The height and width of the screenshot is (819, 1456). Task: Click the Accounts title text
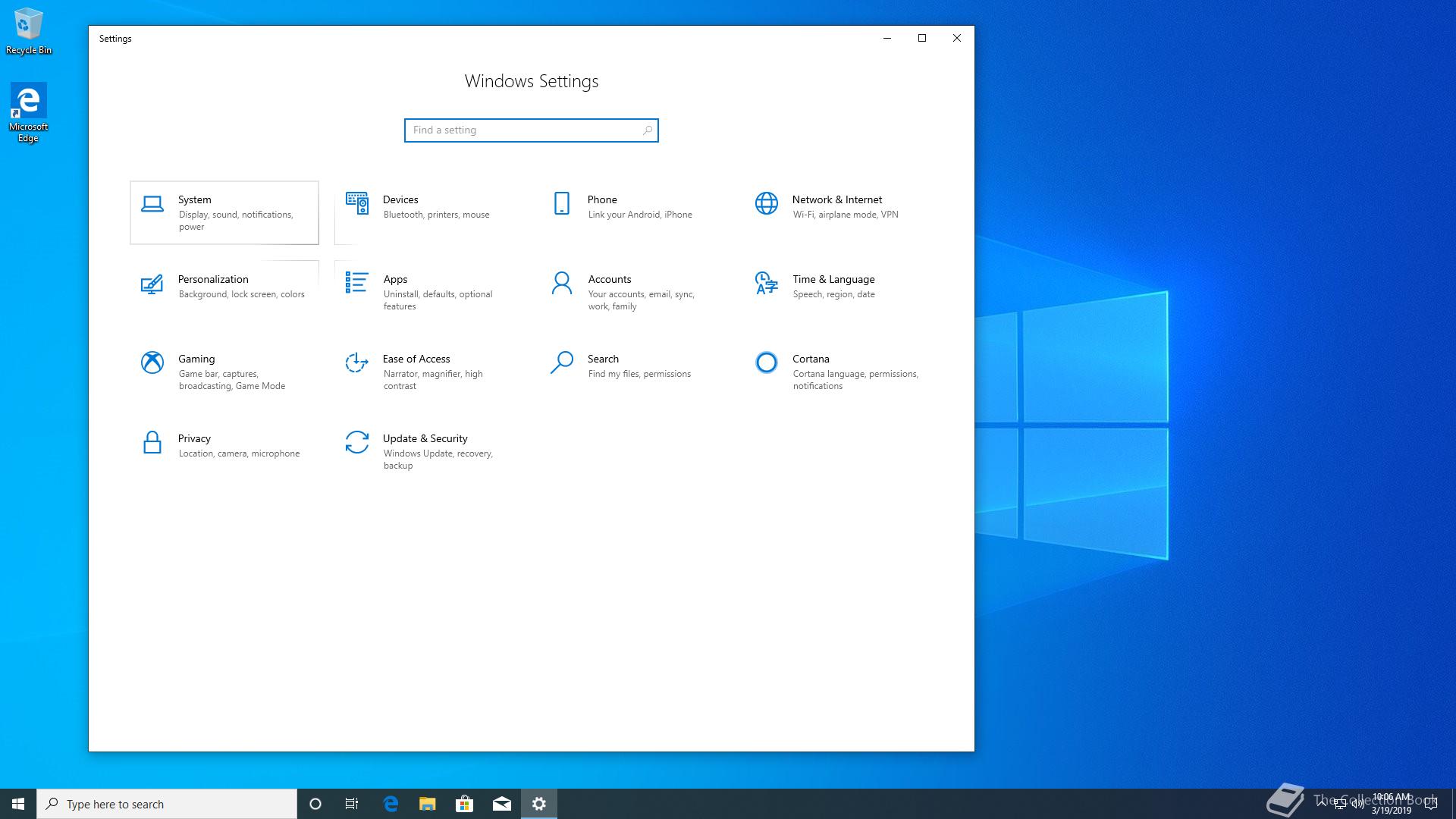tap(610, 279)
